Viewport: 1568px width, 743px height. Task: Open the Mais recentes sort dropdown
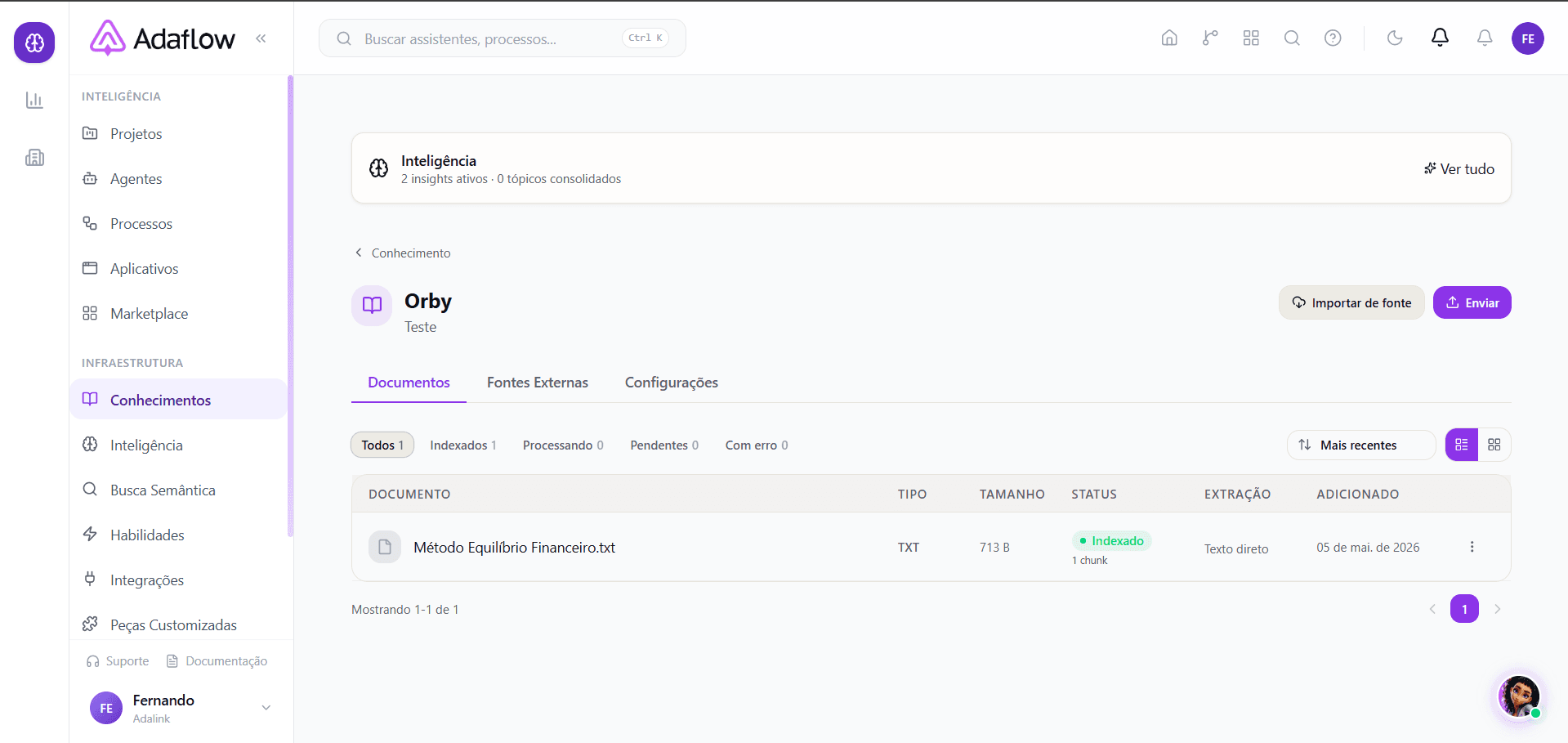(x=1361, y=445)
